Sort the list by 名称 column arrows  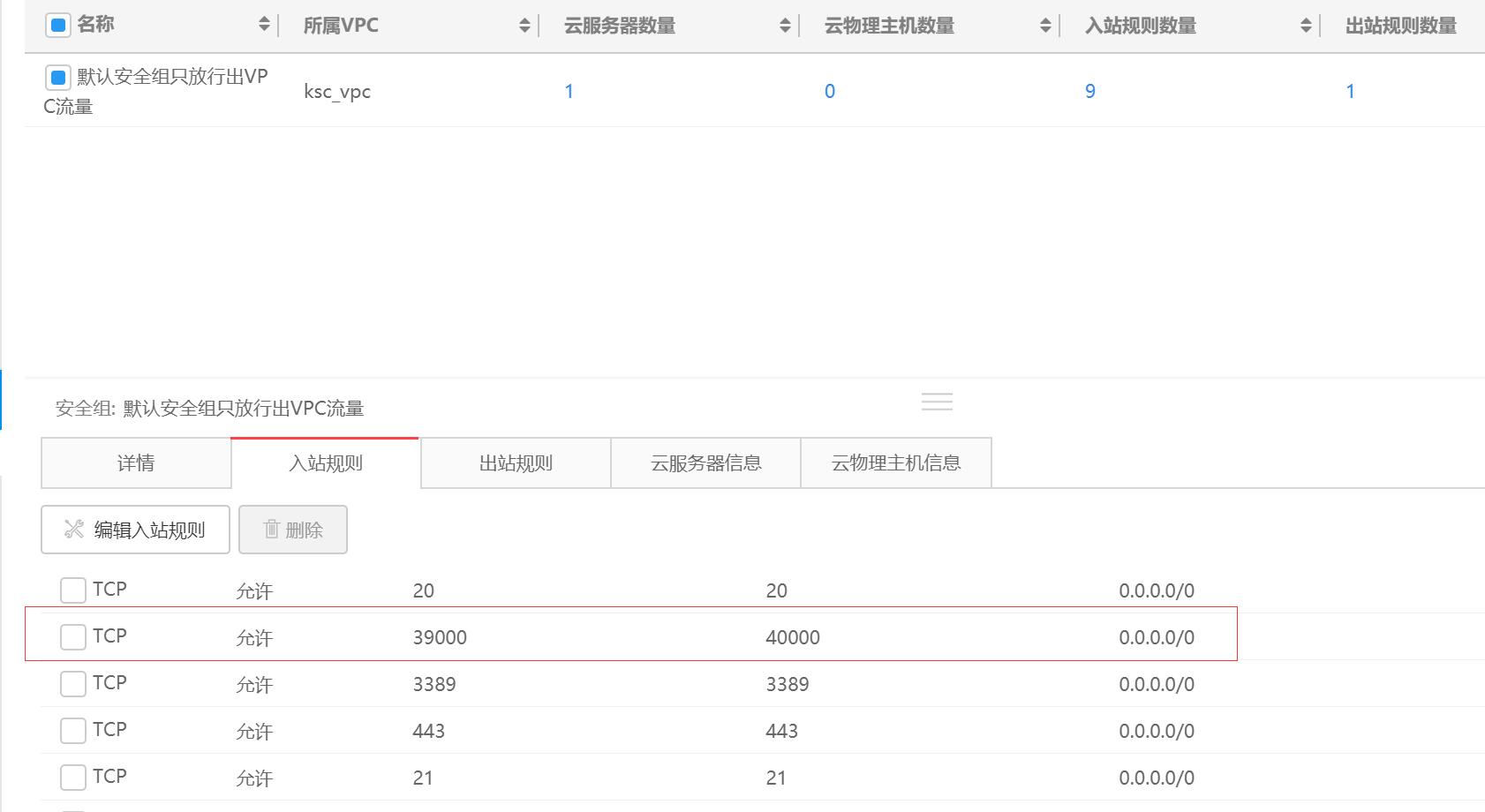(264, 25)
